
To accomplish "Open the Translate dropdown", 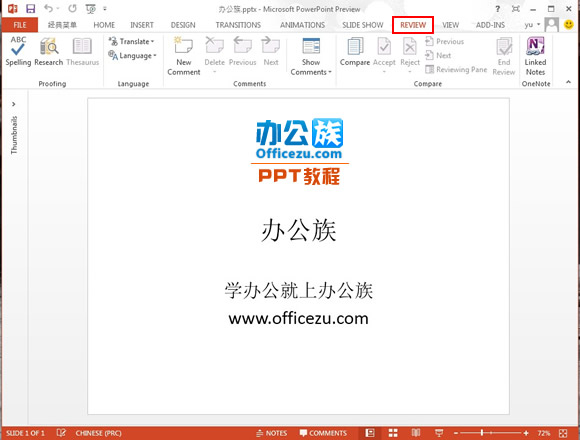I will point(131,41).
